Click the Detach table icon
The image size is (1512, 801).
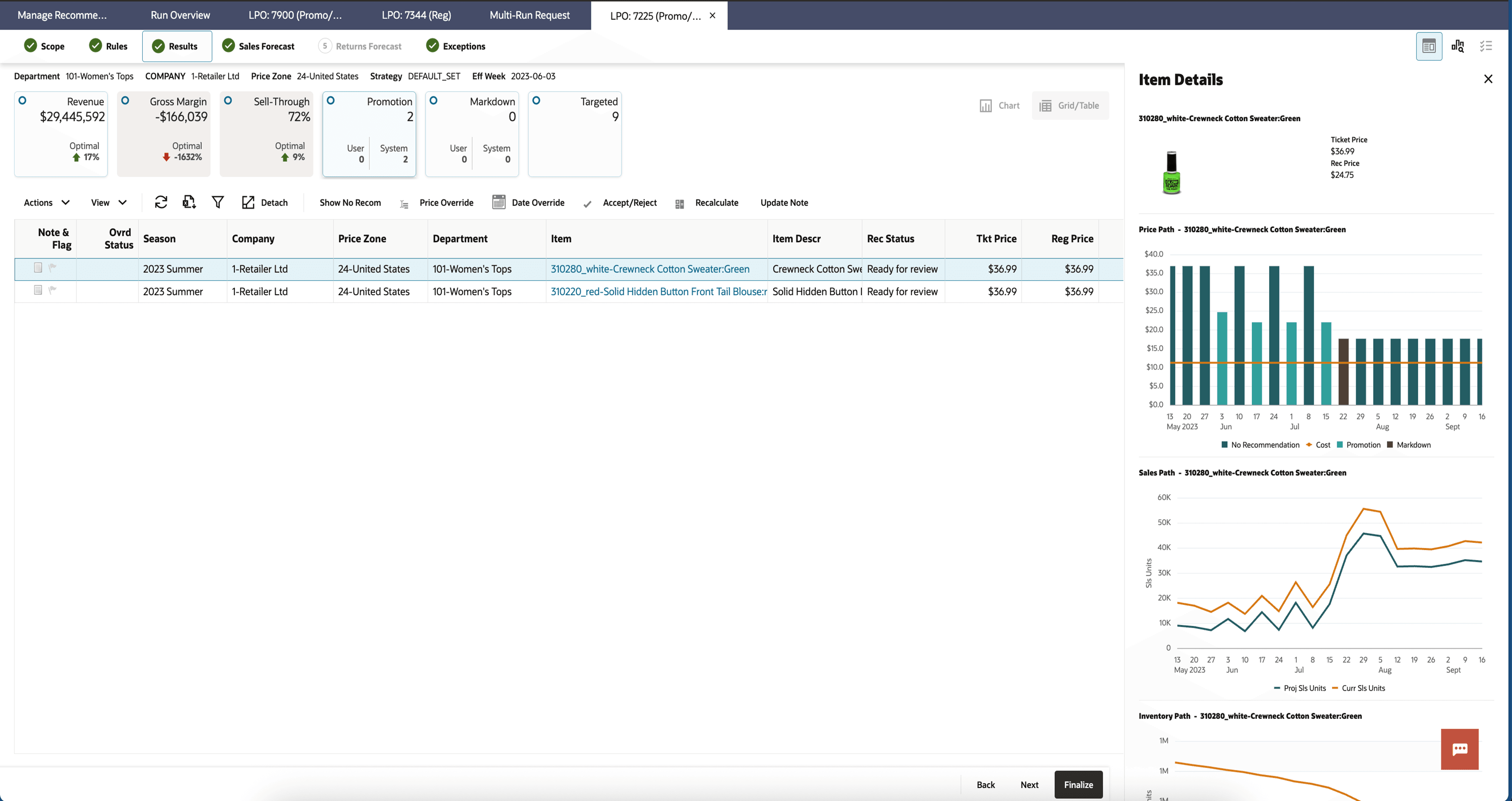tap(248, 202)
